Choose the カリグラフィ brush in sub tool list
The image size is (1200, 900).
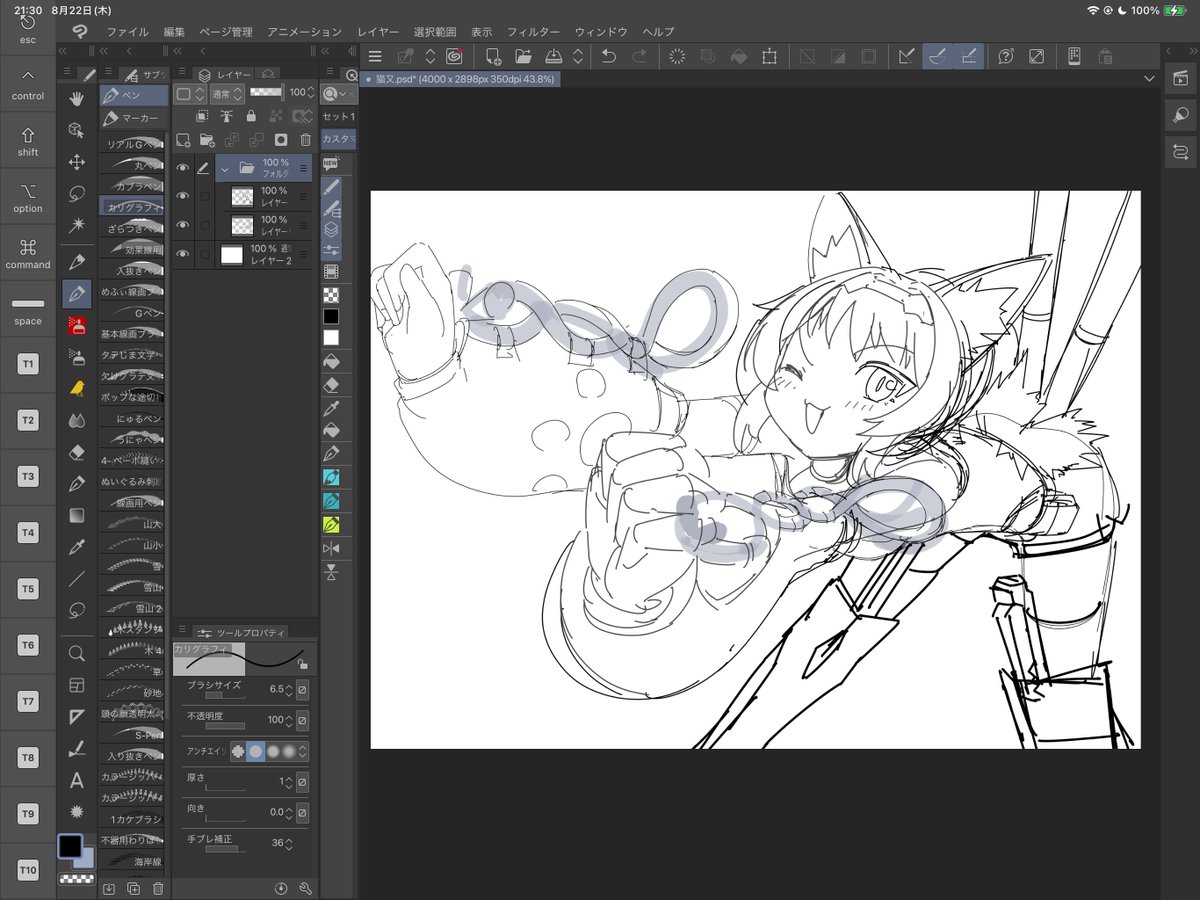point(133,206)
